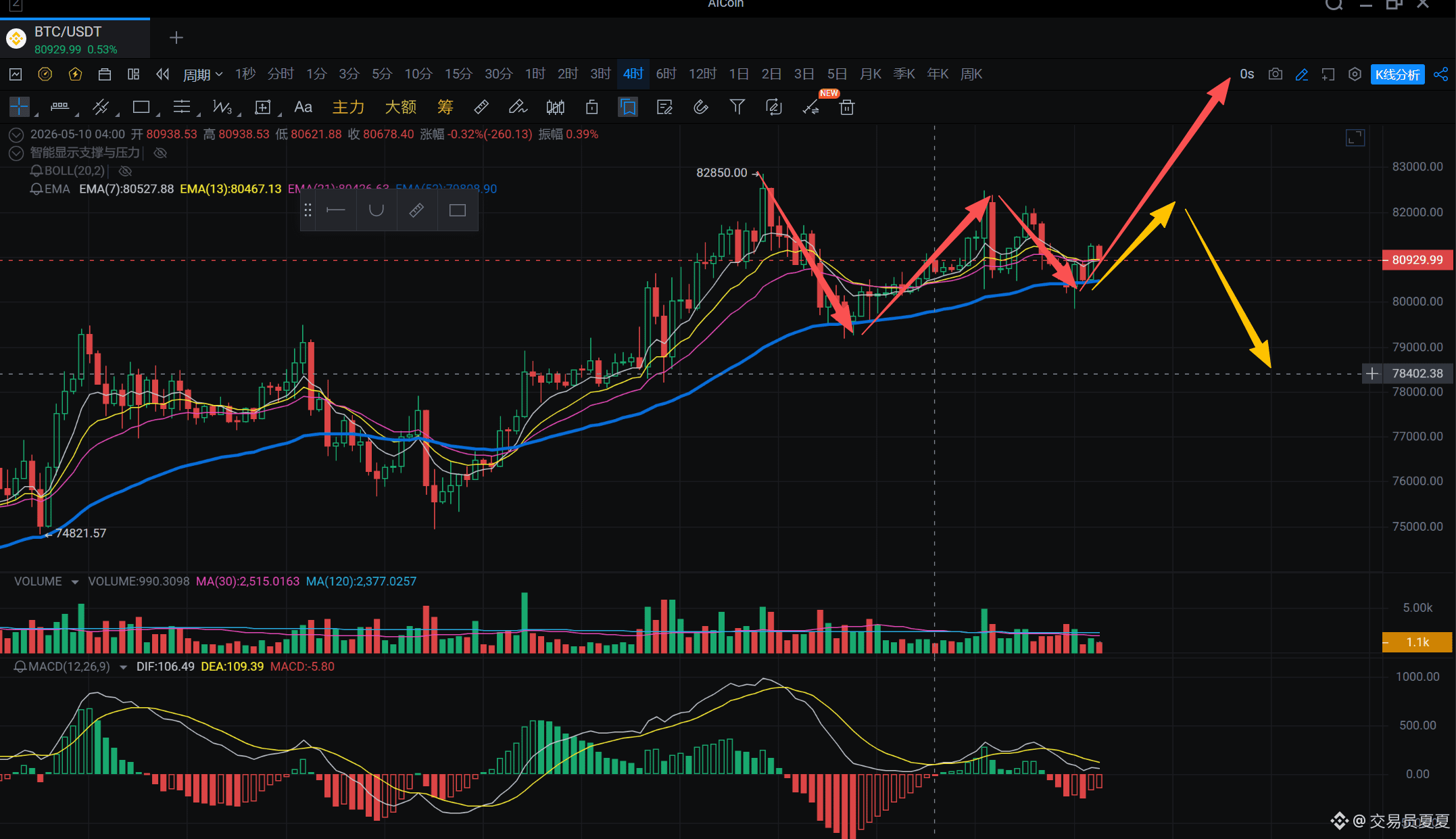Toggle the EMA alert bell icon
1456x839 pixels.
pyautogui.click(x=36, y=189)
